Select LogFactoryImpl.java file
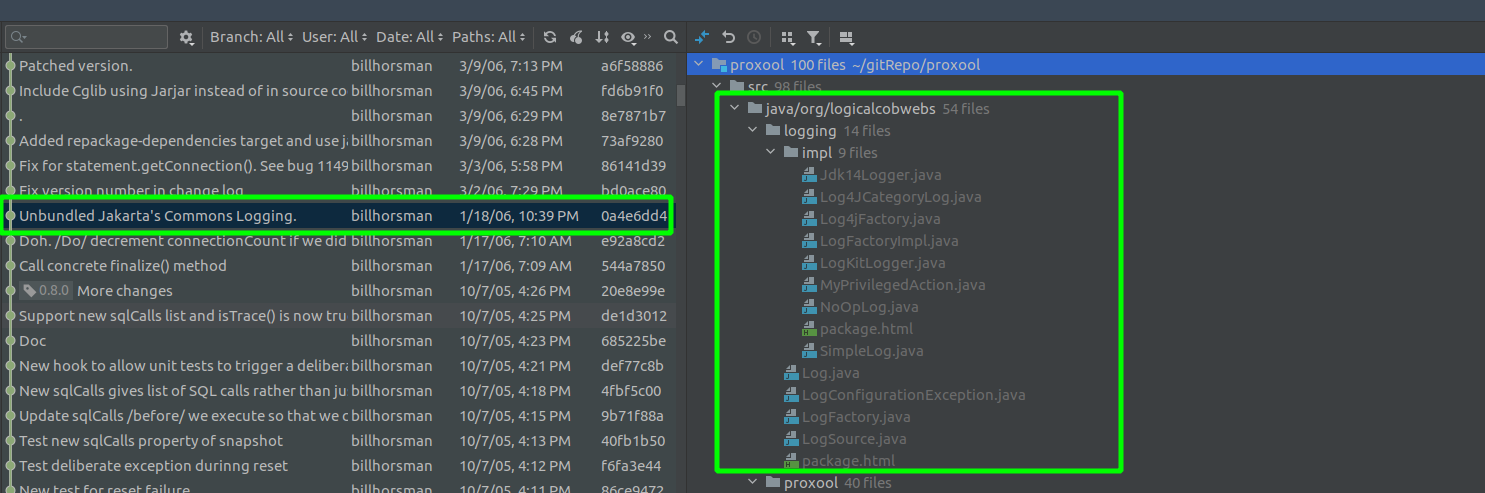 (889, 241)
